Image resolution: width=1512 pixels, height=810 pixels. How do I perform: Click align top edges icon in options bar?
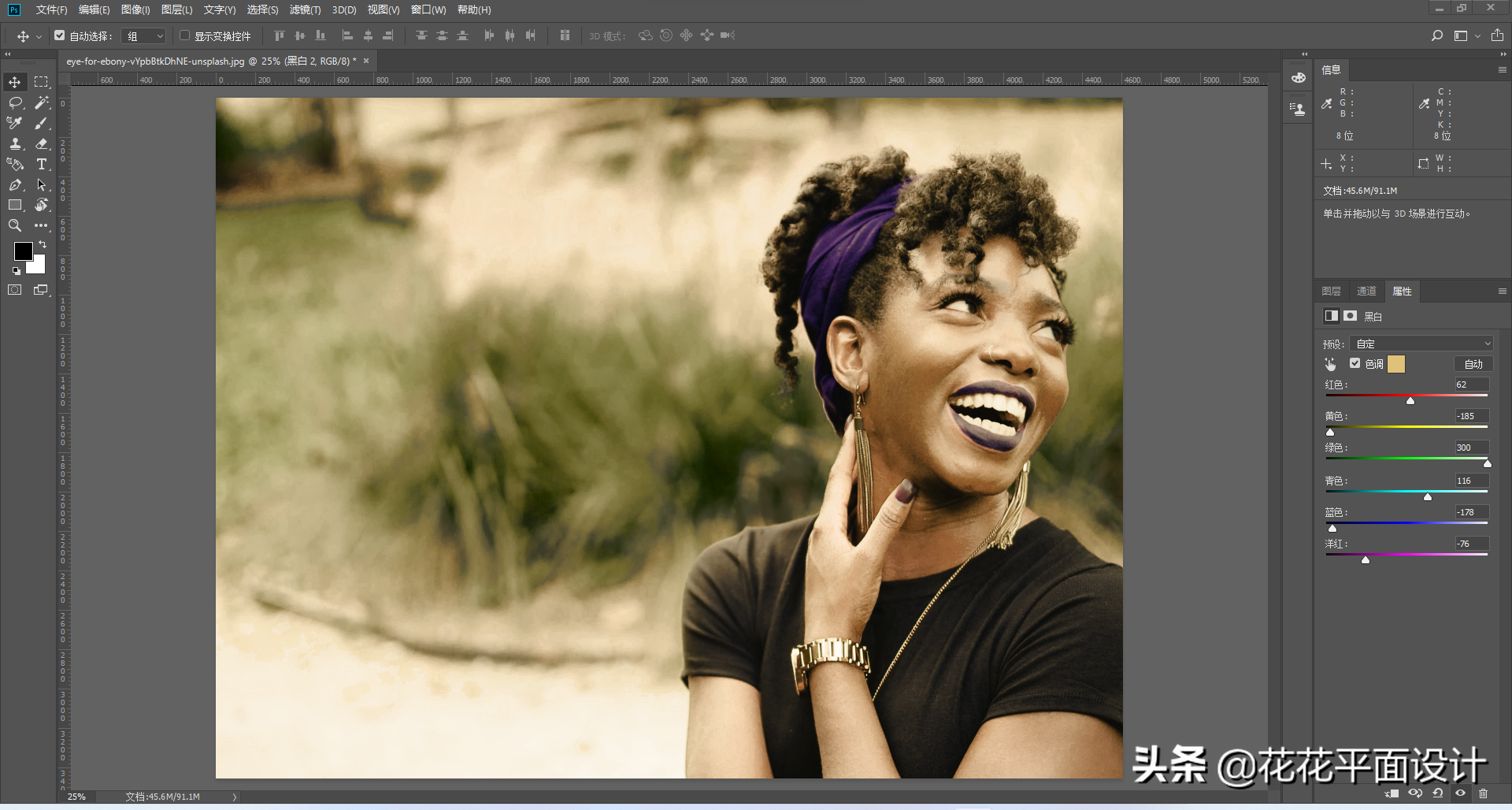[280, 35]
